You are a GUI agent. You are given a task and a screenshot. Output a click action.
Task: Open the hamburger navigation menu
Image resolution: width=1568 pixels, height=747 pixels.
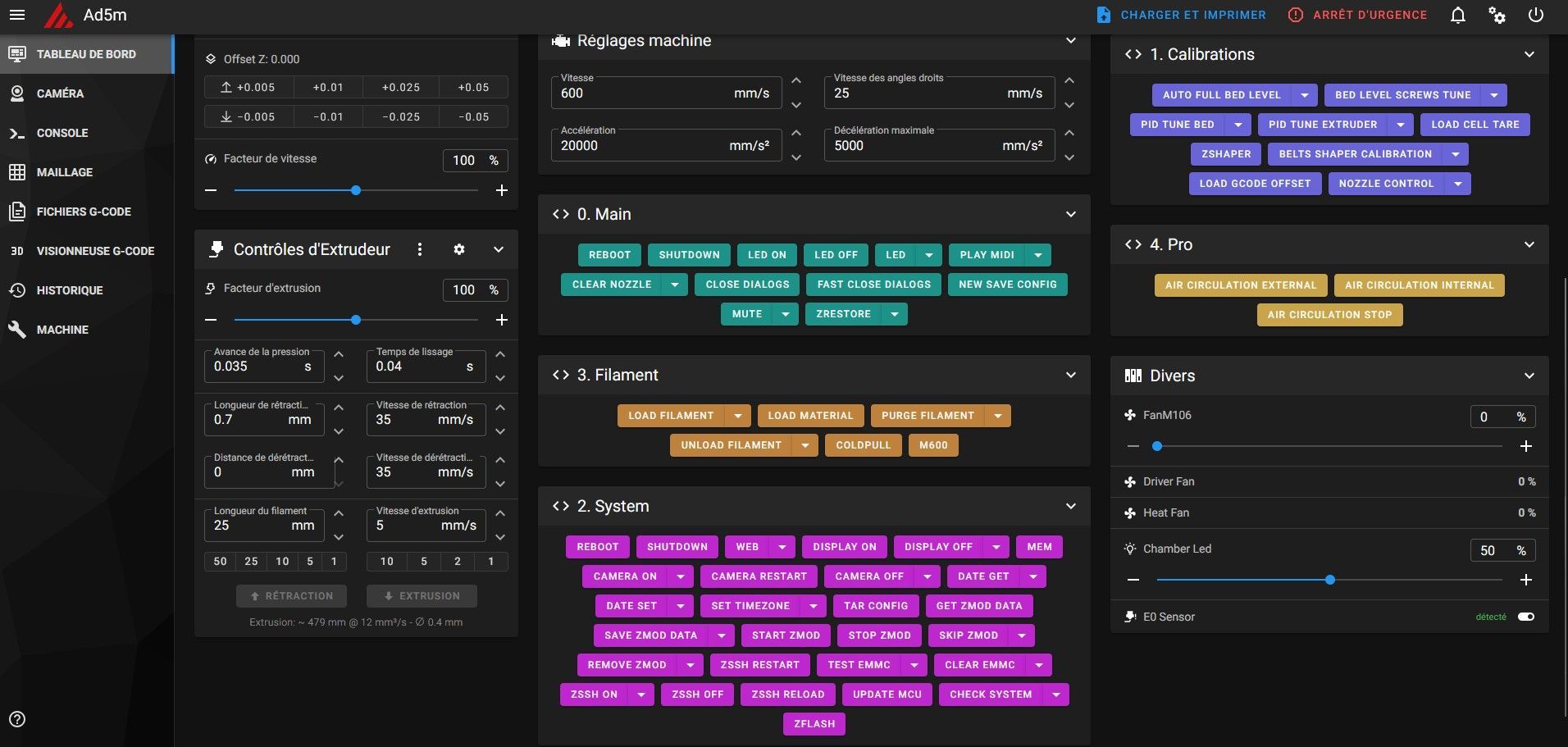pos(17,15)
